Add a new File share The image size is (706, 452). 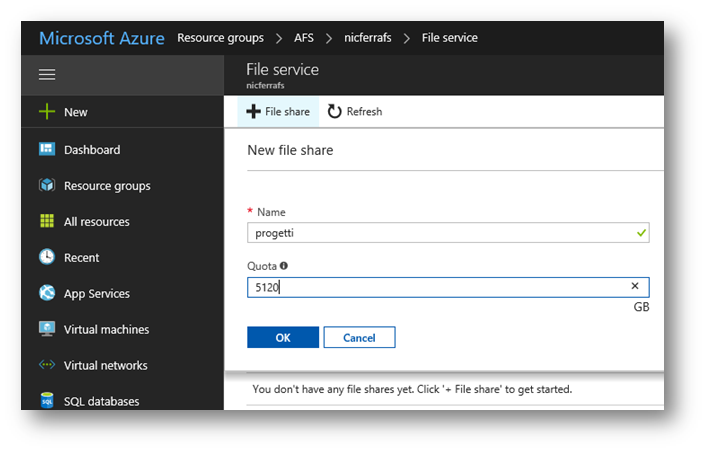[x=278, y=112]
